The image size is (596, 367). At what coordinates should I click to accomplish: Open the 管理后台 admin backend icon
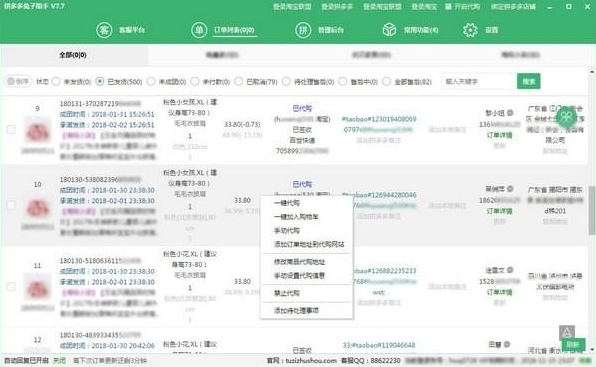pos(303,30)
